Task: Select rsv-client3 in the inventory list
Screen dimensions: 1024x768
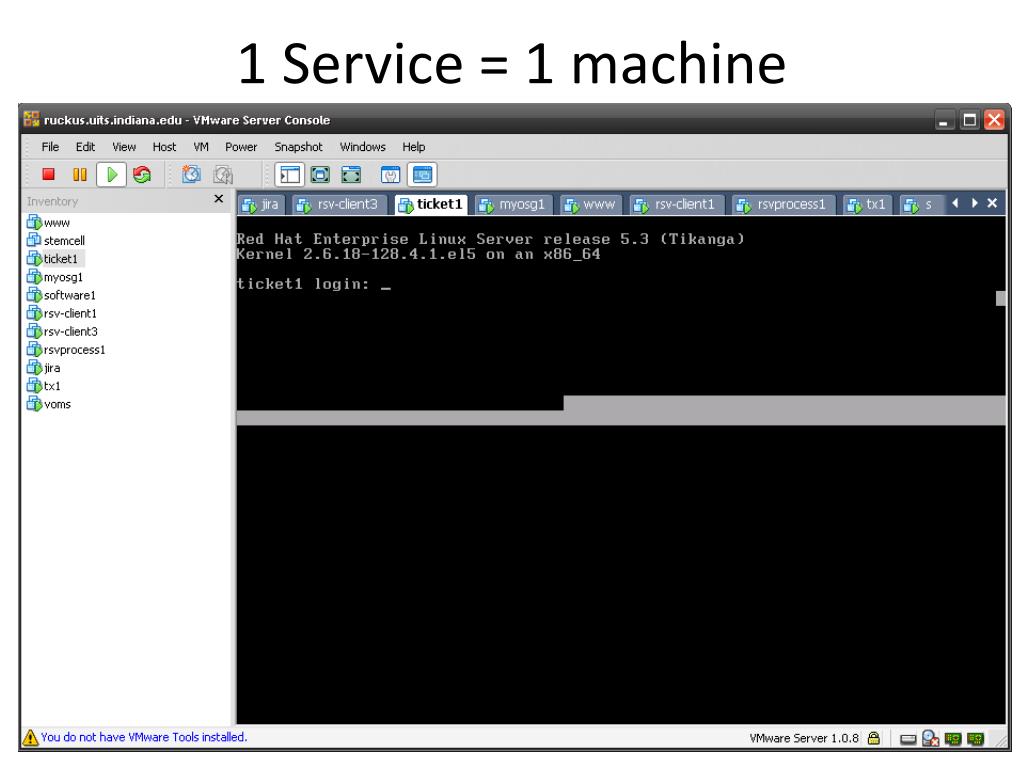Action: coord(63,332)
